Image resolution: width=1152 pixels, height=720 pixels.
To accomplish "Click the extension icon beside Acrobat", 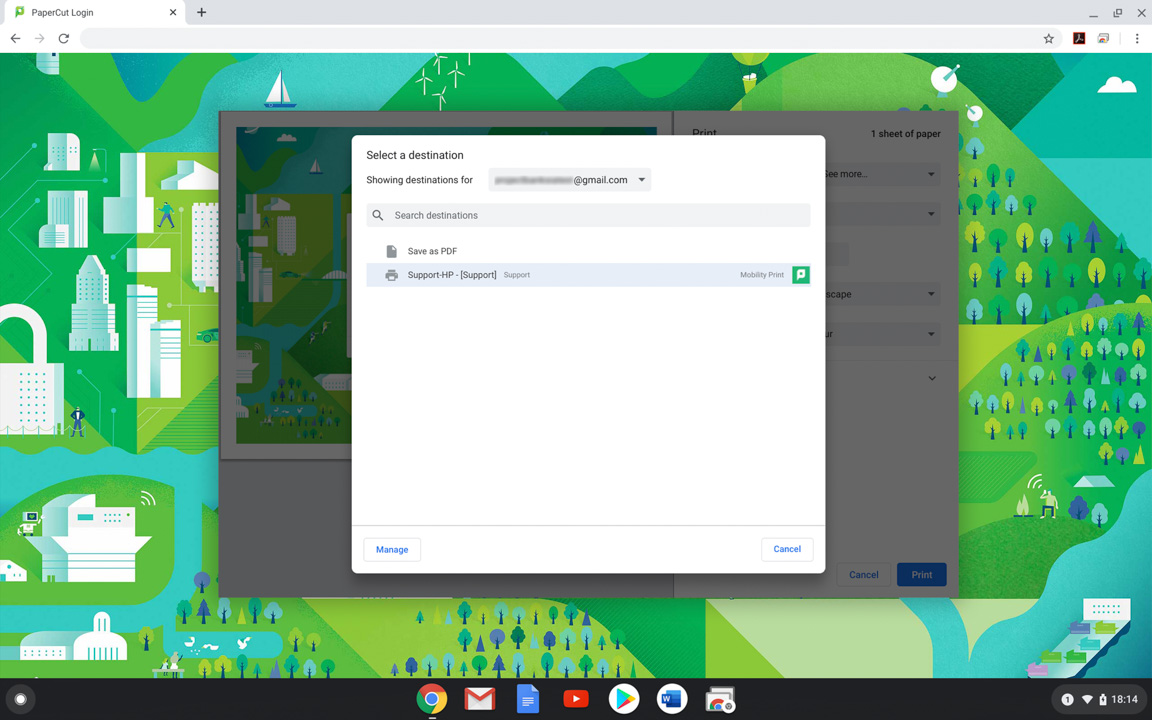I will coord(1104,38).
